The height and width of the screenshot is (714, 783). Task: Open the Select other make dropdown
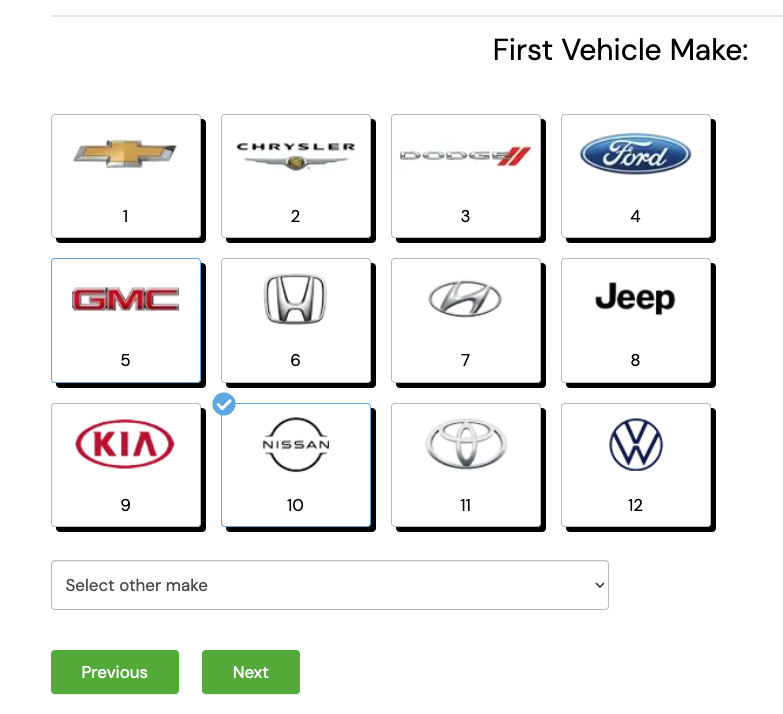330,585
